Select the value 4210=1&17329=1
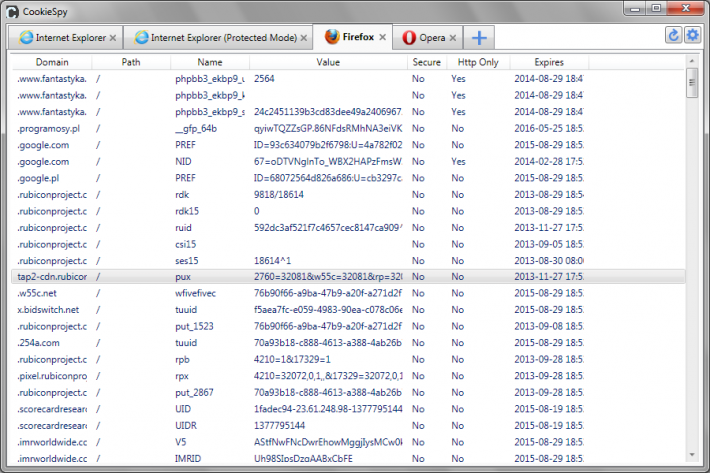 (x=292, y=359)
